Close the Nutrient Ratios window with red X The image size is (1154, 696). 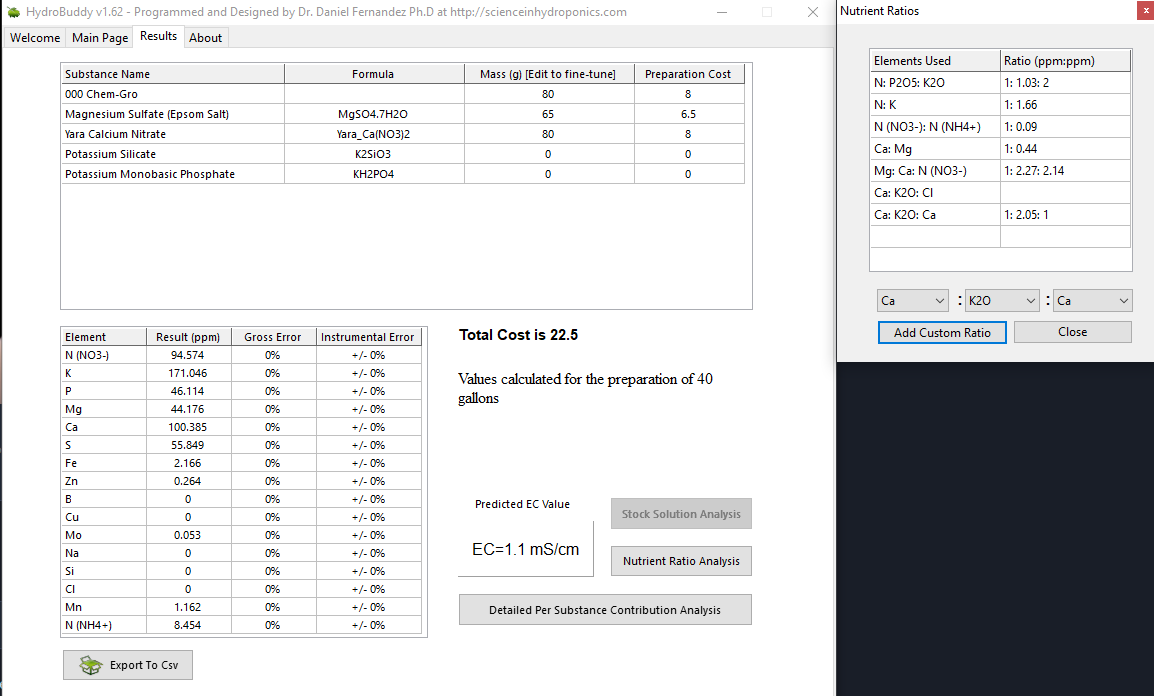[x=1146, y=11]
